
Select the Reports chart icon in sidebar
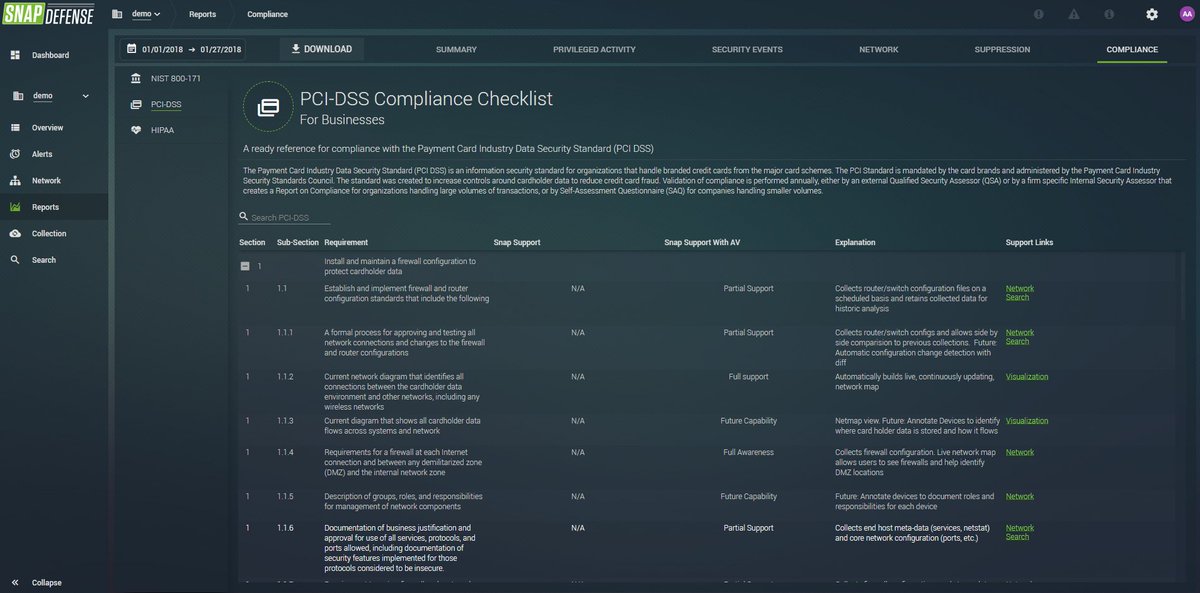tap(15, 207)
